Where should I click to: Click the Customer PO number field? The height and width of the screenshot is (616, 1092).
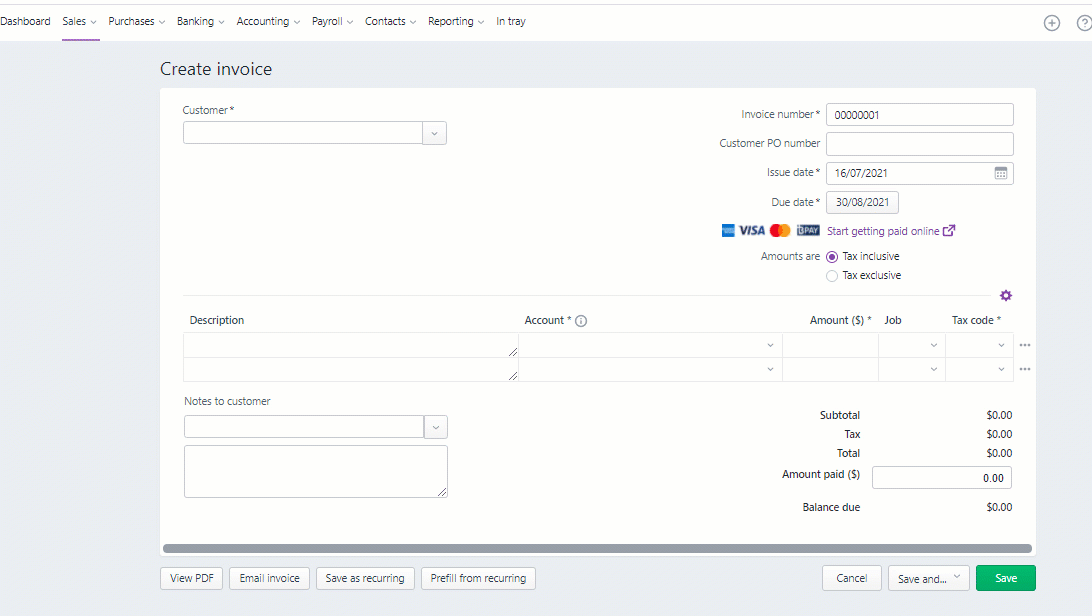pyautogui.click(x=919, y=144)
